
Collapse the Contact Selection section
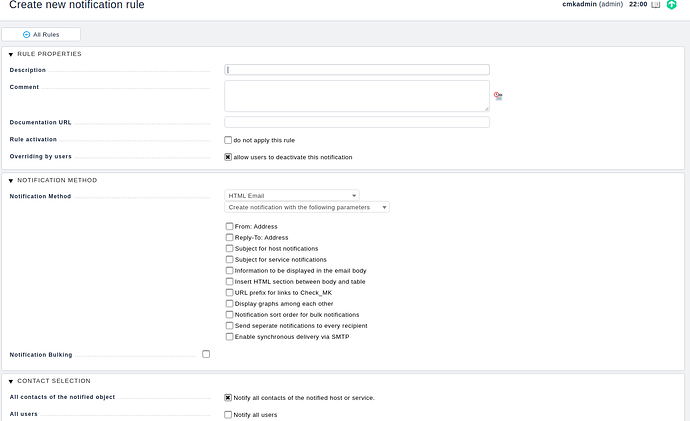pyautogui.click(x=11, y=381)
